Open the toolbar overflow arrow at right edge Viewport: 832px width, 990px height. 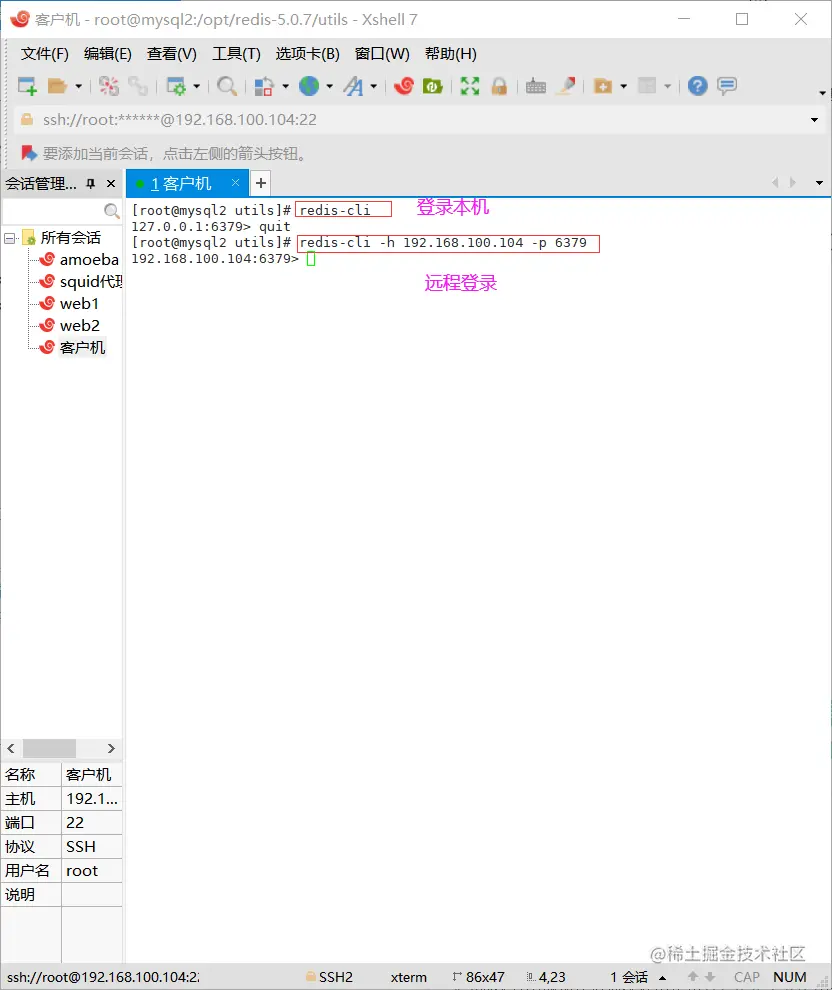(x=822, y=93)
